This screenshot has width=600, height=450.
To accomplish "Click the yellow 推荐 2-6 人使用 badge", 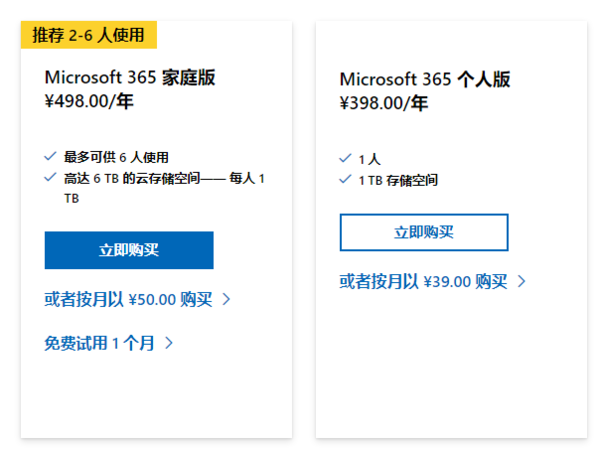I will (x=89, y=35).
